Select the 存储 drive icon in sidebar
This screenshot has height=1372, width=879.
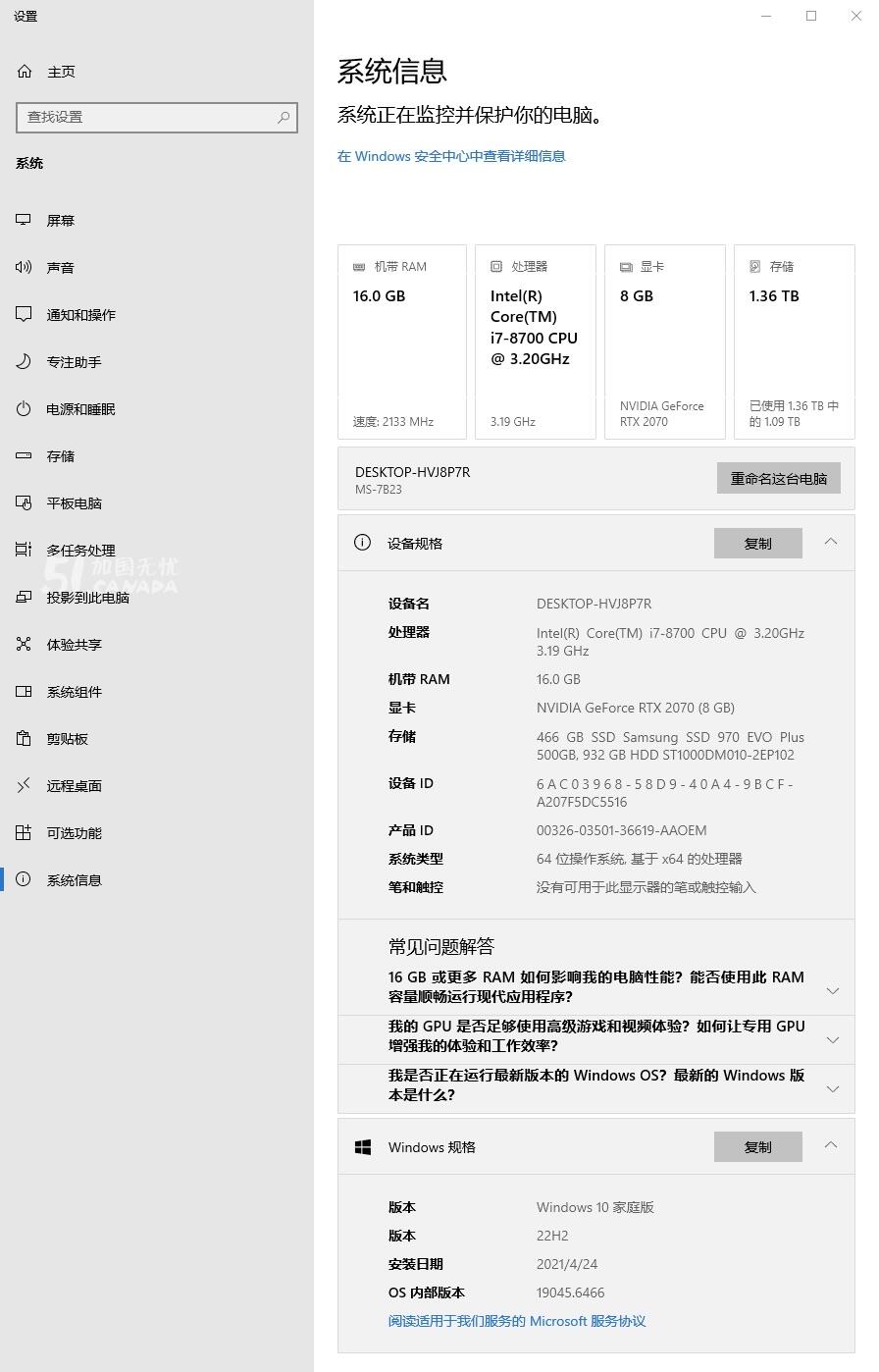24,455
